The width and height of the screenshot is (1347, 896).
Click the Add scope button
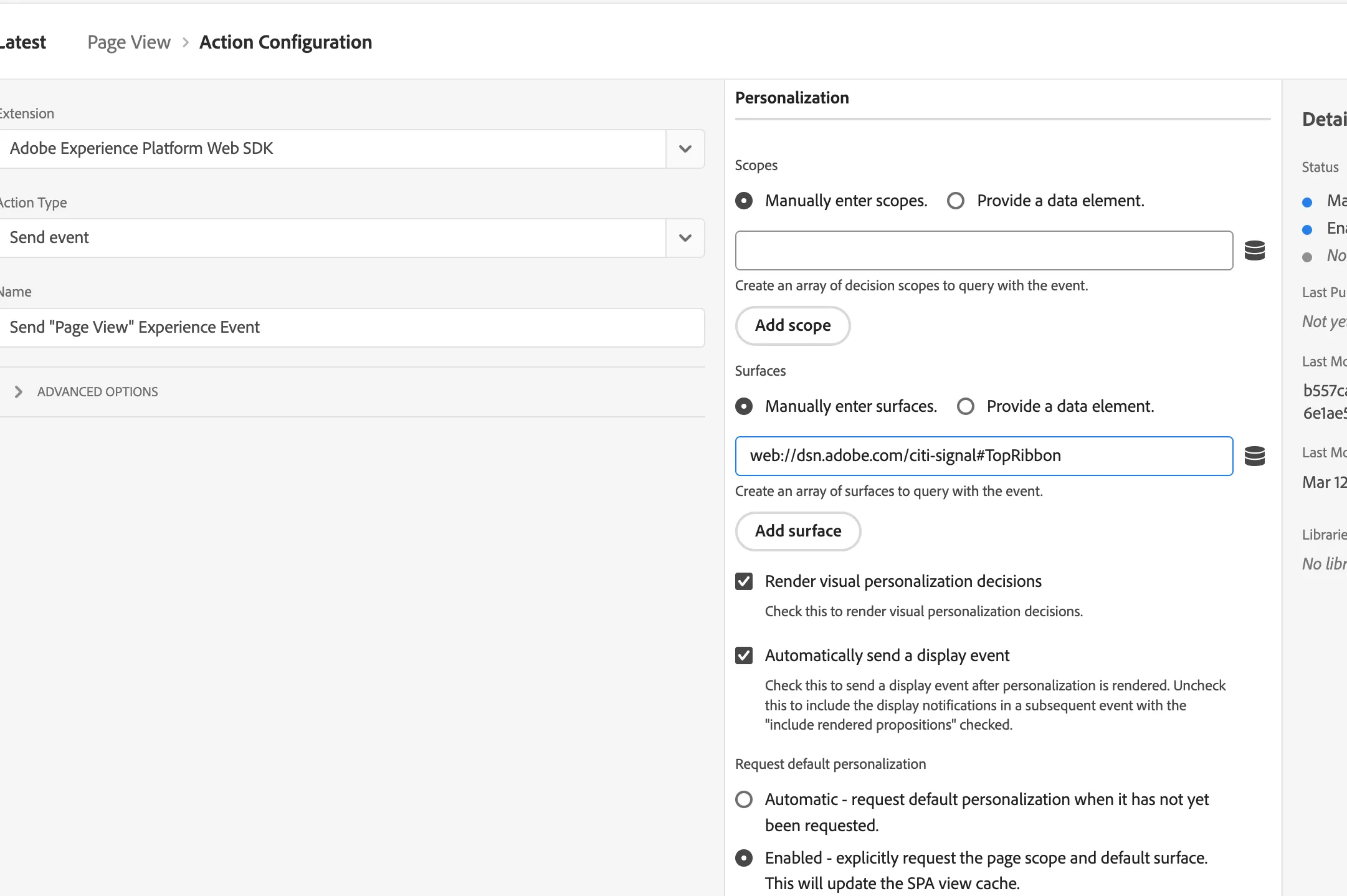[x=792, y=325]
